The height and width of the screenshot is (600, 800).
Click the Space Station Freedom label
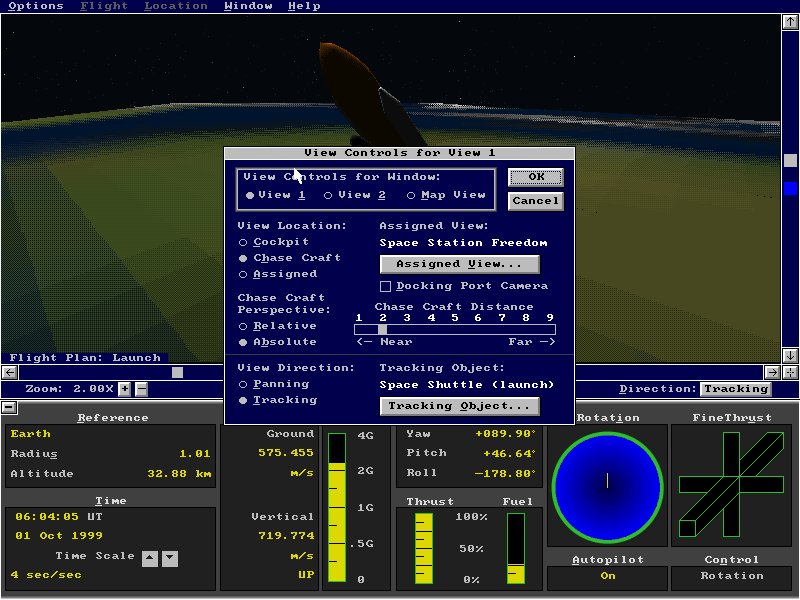(x=463, y=243)
